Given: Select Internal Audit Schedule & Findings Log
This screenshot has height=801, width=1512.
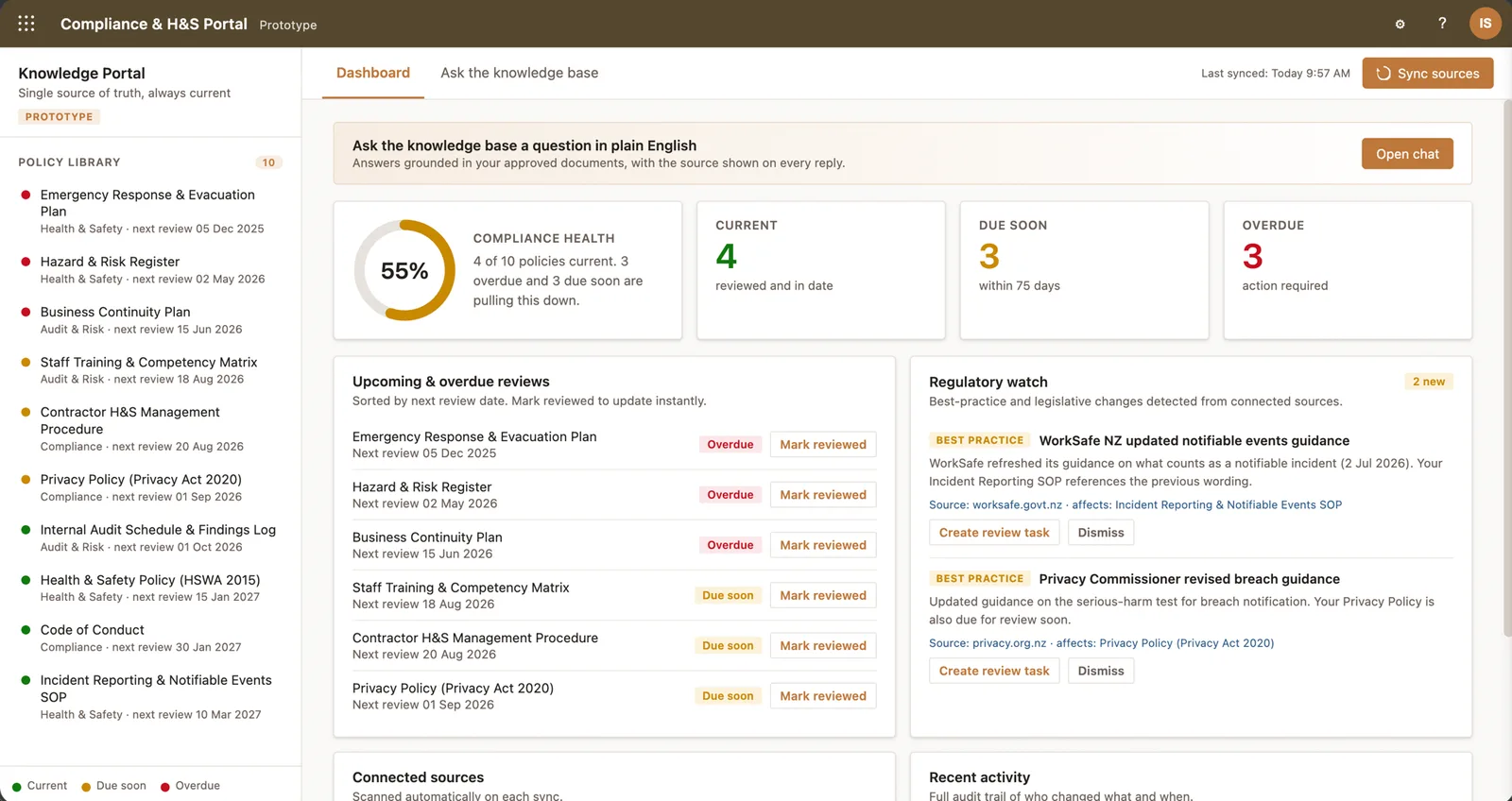Looking at the screenshot, I should (151, 538).
